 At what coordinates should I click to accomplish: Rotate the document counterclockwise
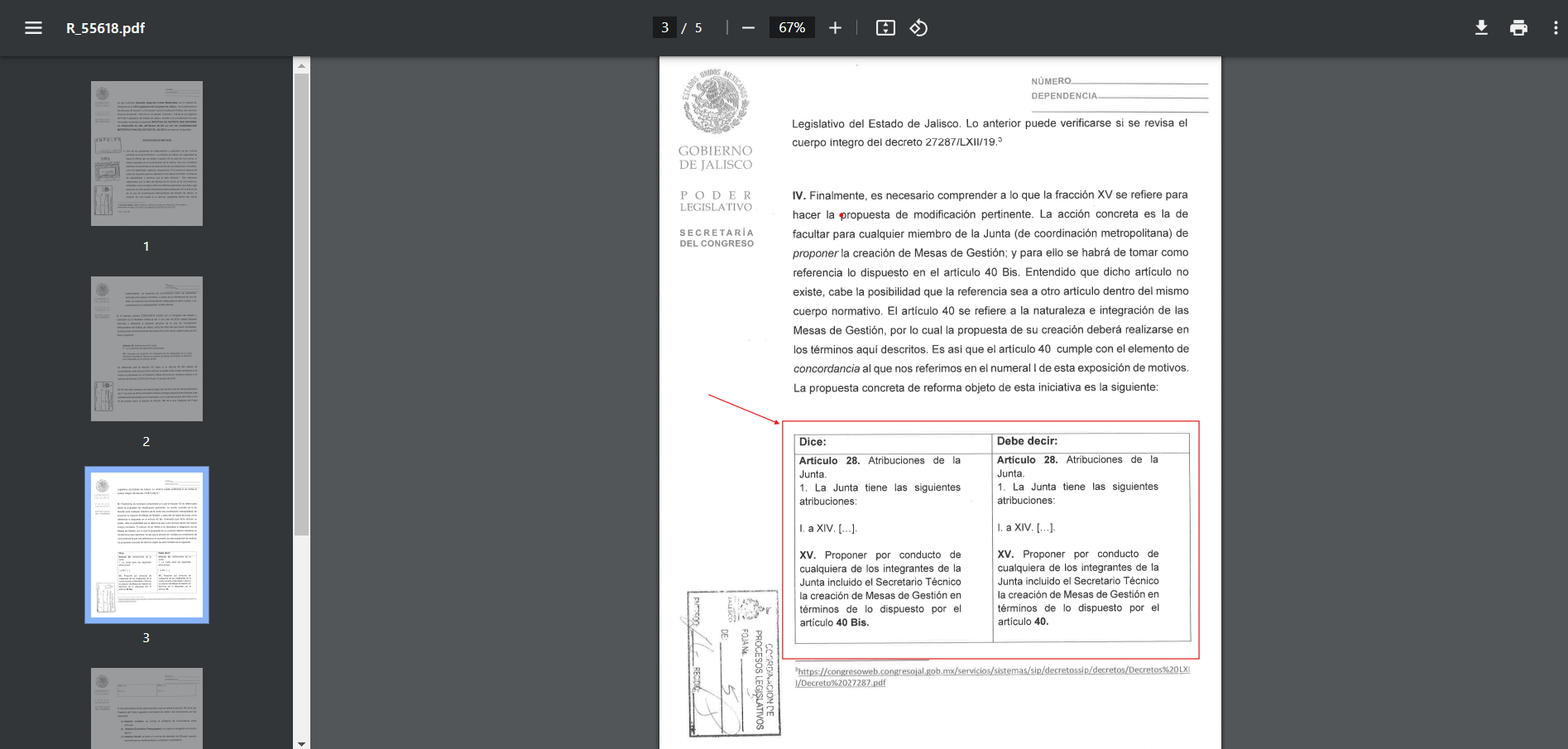(918, 28)
